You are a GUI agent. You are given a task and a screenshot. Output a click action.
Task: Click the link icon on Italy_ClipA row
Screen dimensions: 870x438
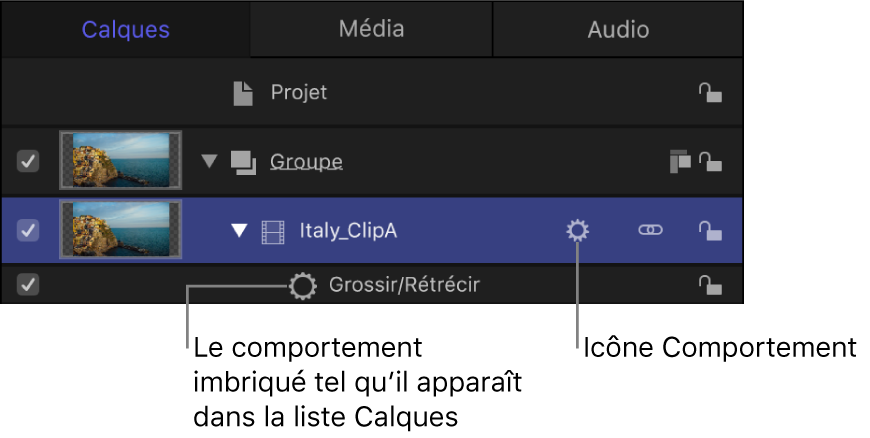coord(650,231)
